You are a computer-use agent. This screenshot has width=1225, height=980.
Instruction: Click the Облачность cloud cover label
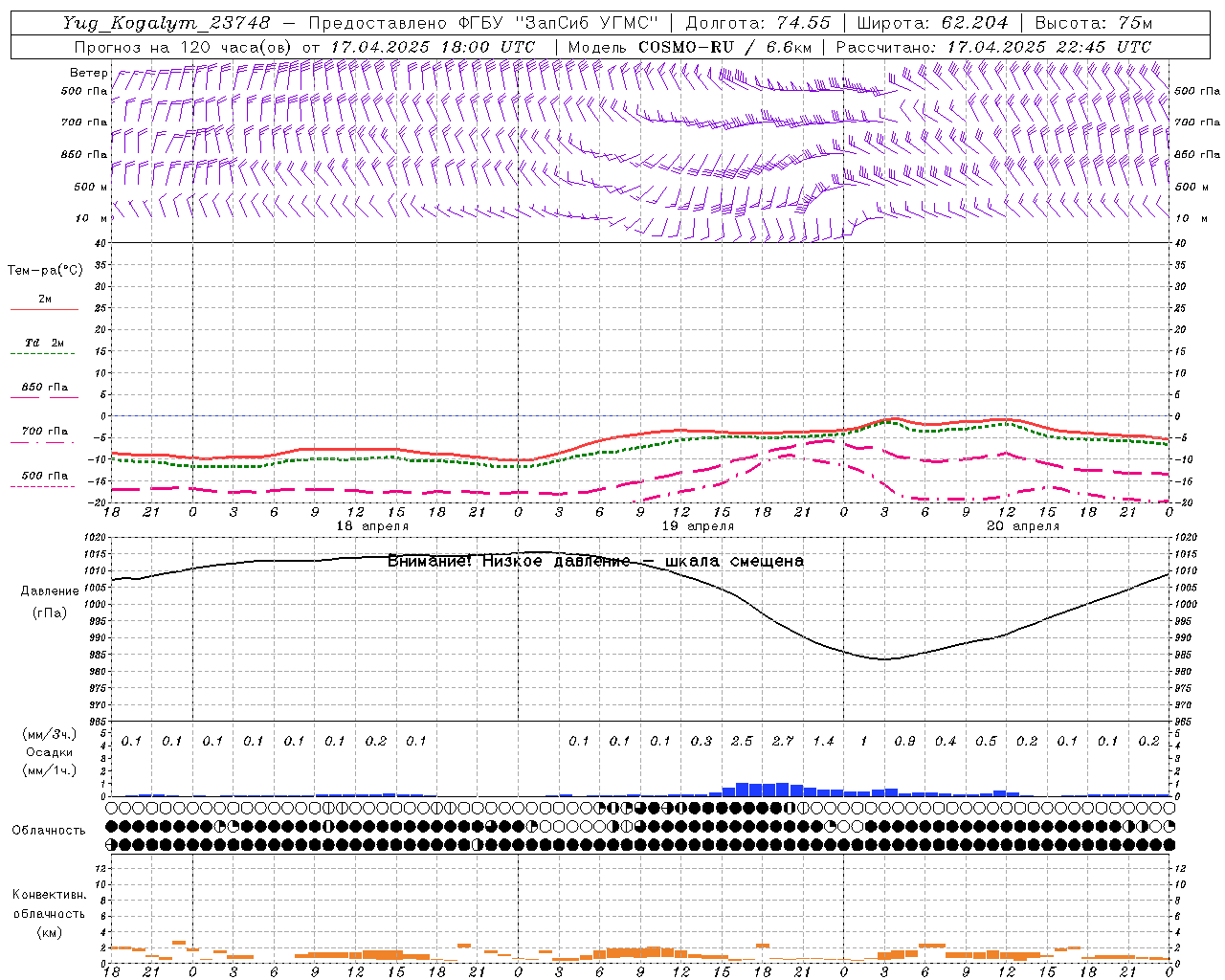pos(49,831)
